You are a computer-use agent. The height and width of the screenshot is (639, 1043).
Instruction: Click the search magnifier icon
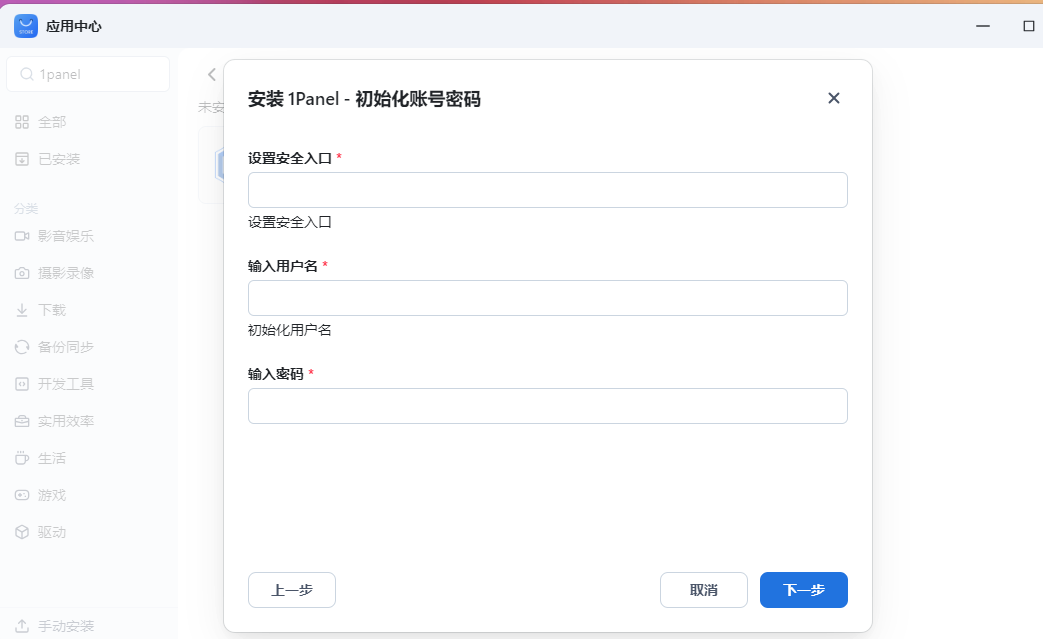pos(27,74)
